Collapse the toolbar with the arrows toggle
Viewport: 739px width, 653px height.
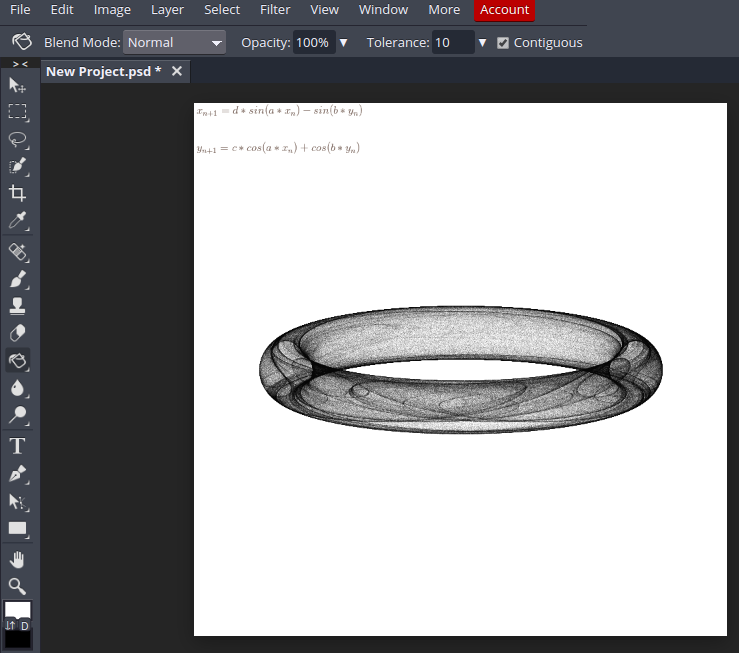pos(19,64)
